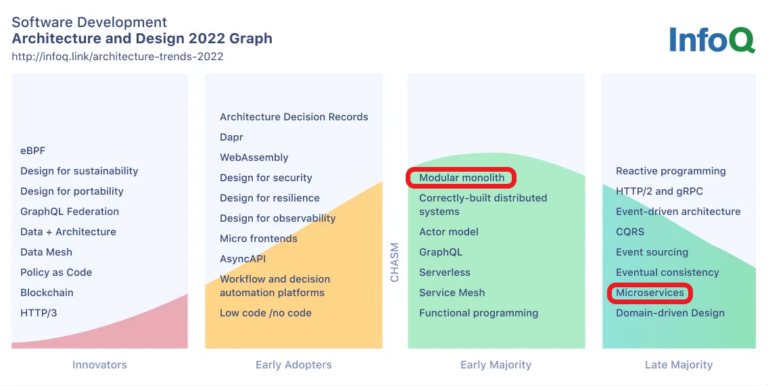The image size is (768, 386).
Task: Click the circled Modular monolith label
Action: 461,178
